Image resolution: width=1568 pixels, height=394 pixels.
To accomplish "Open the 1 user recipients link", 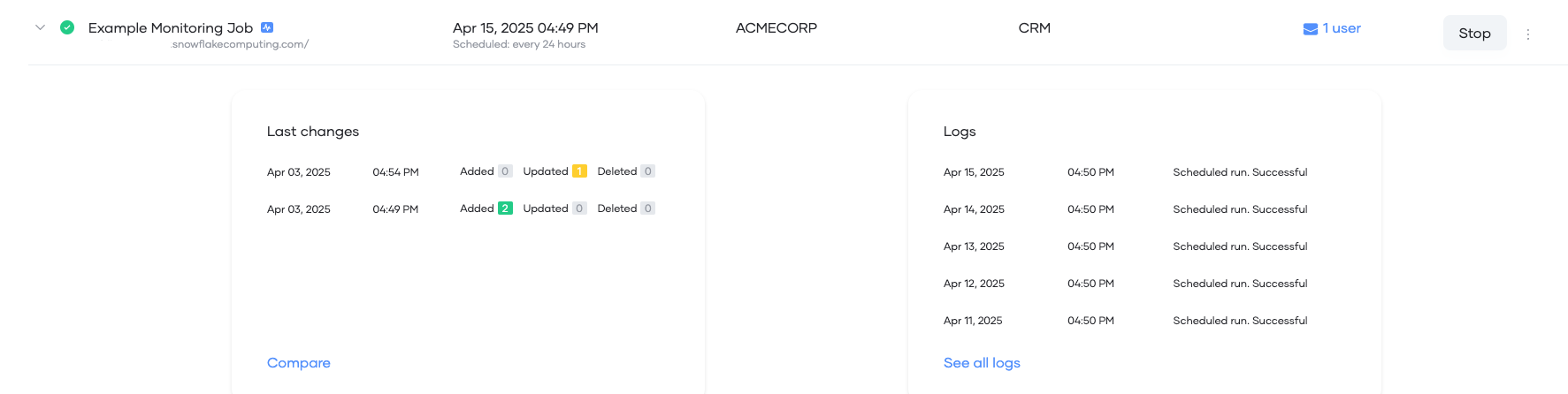I will tap(1342, 28).
